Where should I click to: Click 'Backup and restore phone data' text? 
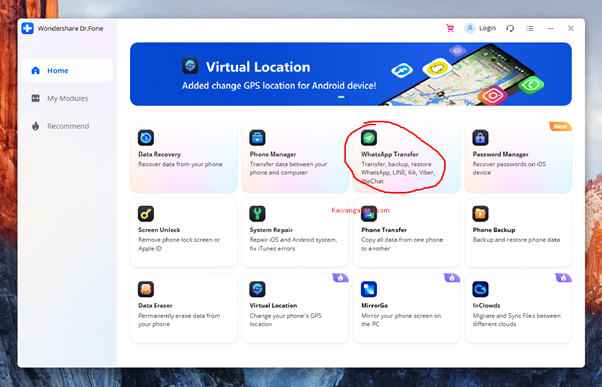pos(516,240)
